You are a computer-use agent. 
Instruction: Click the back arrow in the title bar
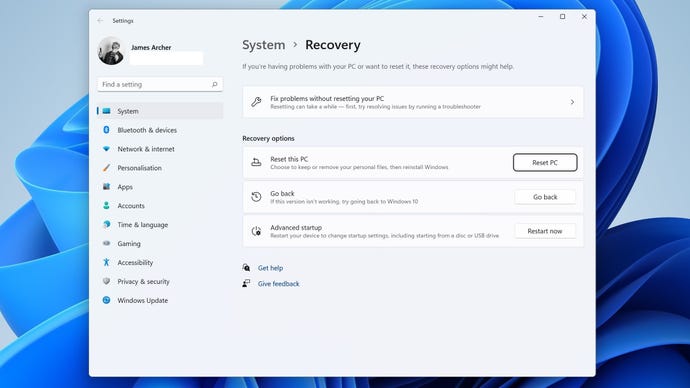pos(100,21)
